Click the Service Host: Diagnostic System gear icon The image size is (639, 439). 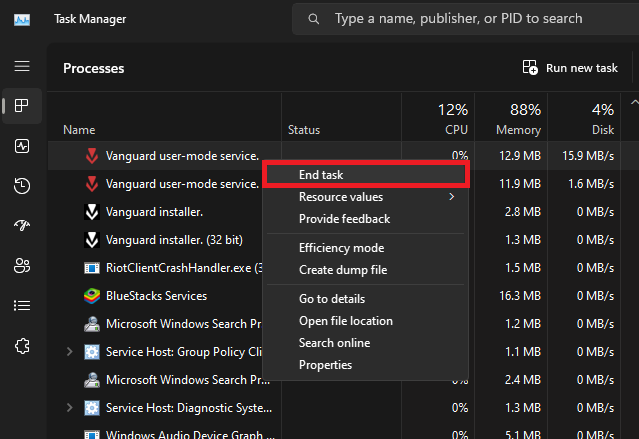[92, 408]
